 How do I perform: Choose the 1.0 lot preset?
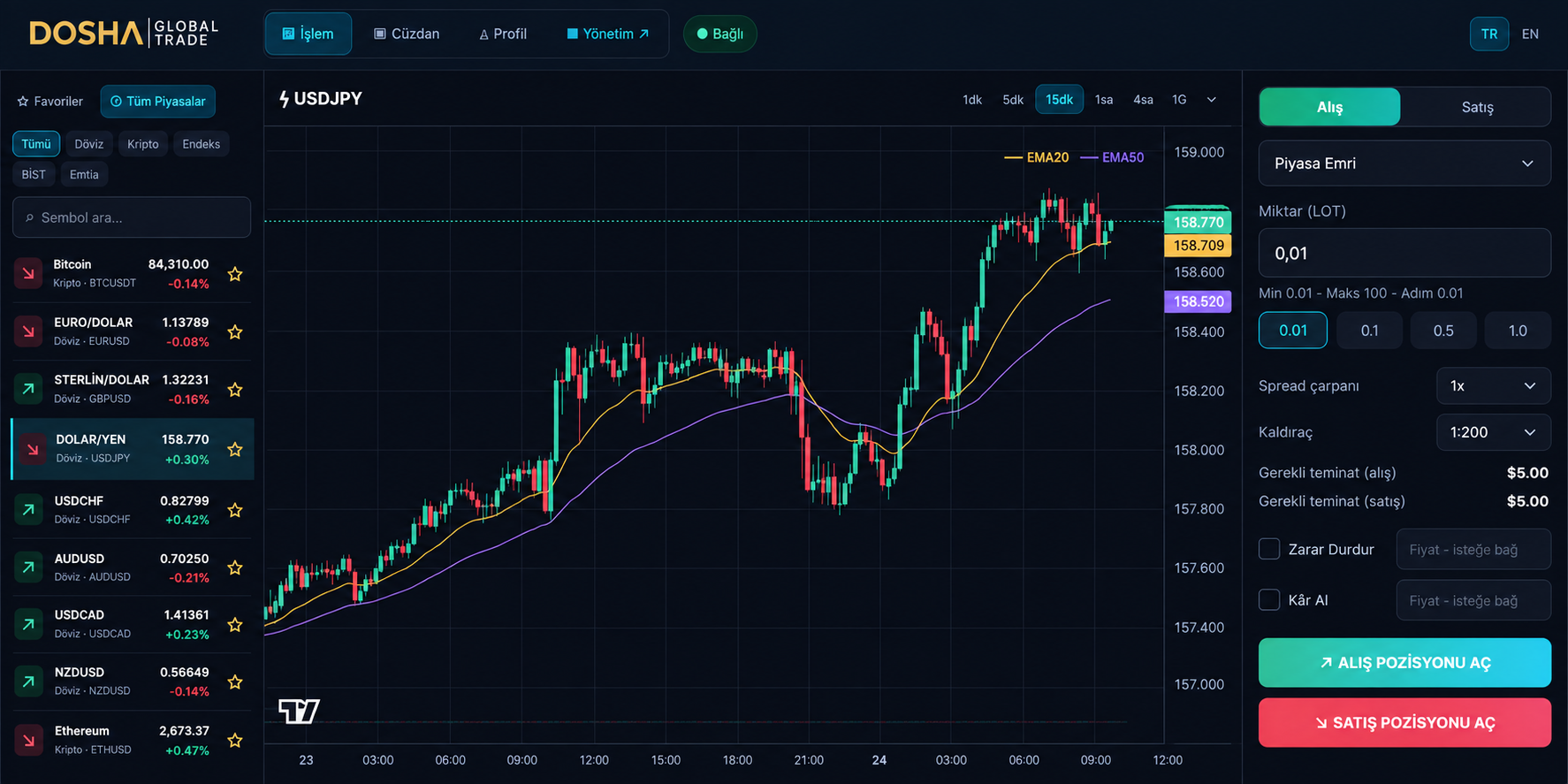1518,331
